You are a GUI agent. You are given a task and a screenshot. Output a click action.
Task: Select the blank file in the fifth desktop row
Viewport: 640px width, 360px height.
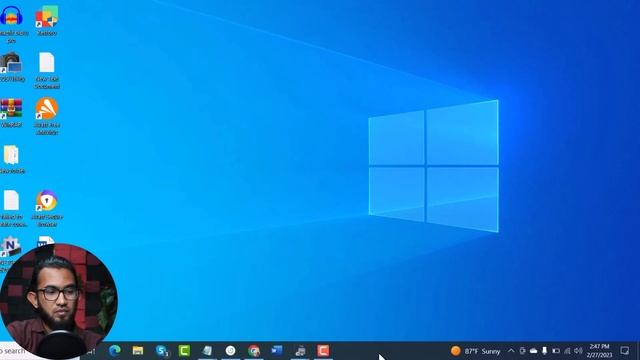pos(11,208)
